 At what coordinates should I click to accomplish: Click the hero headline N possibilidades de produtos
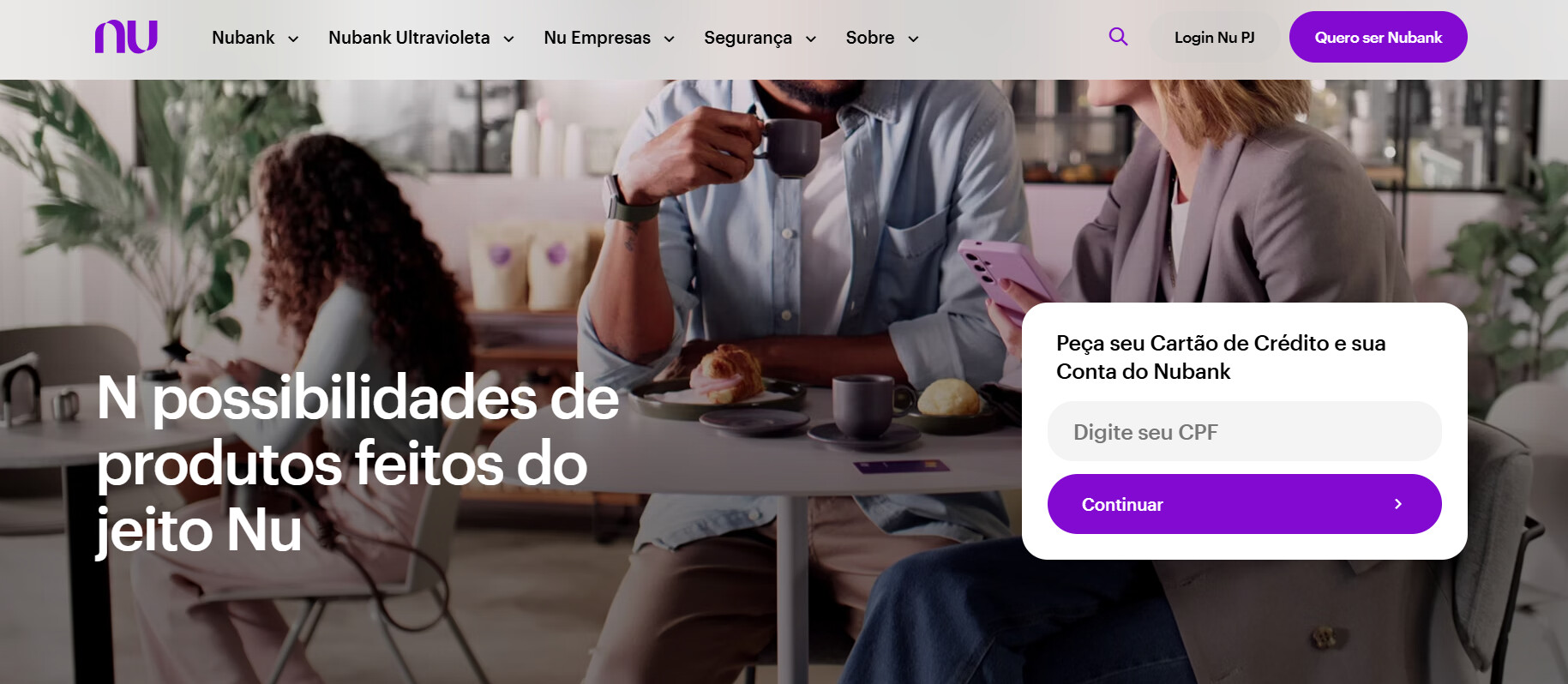pos(357,464)
